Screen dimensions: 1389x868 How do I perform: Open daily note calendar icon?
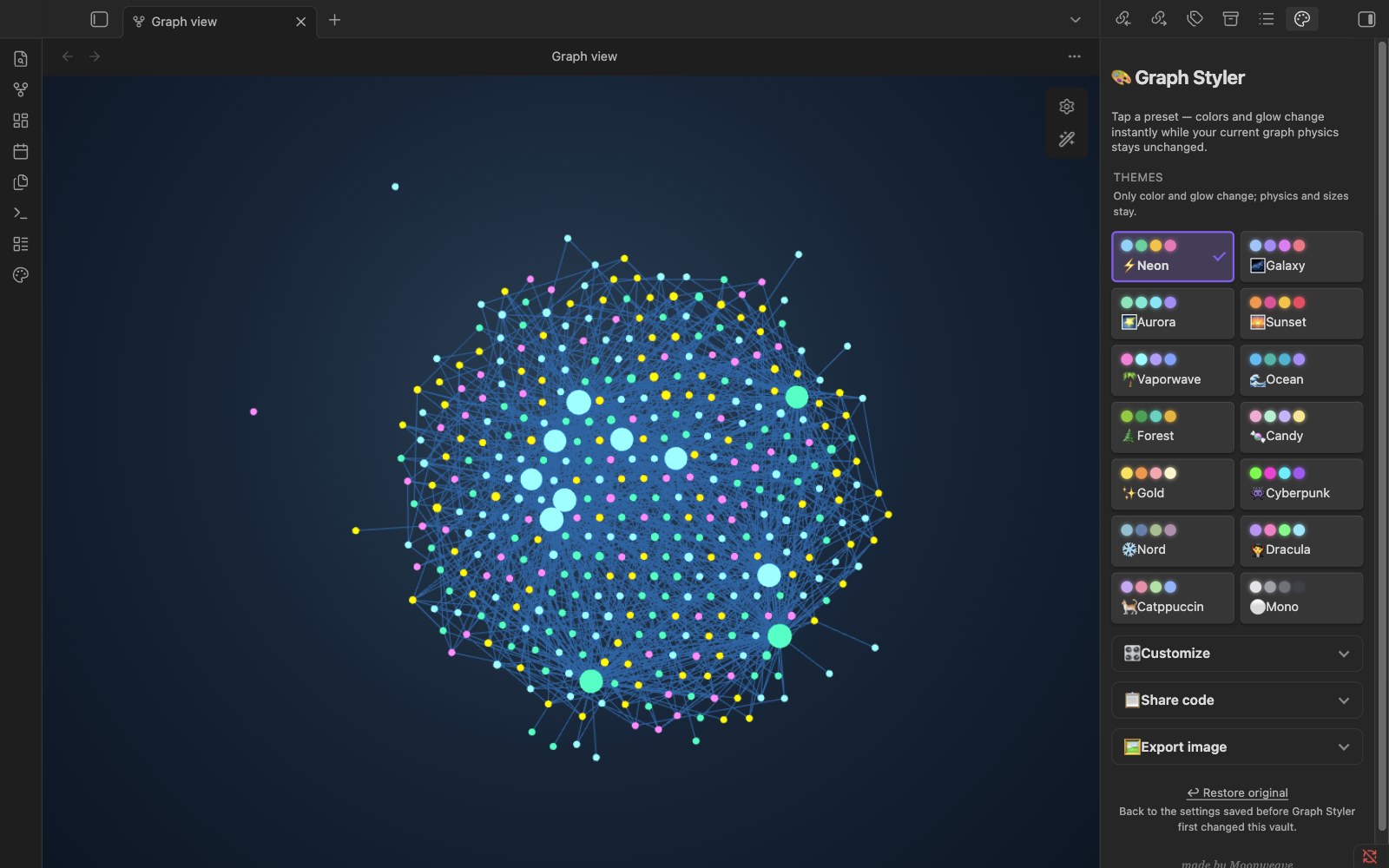pos(21,151)
